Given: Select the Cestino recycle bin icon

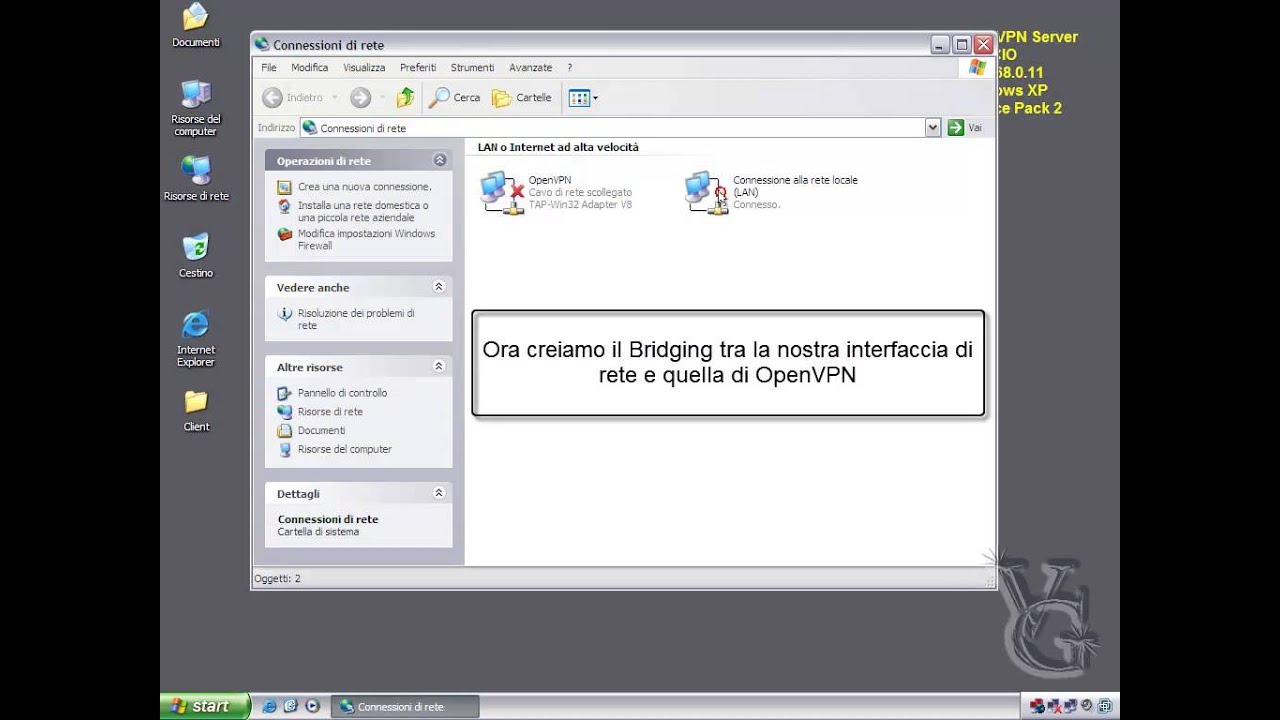Looking at the screenshot, I should coord(196,256).
